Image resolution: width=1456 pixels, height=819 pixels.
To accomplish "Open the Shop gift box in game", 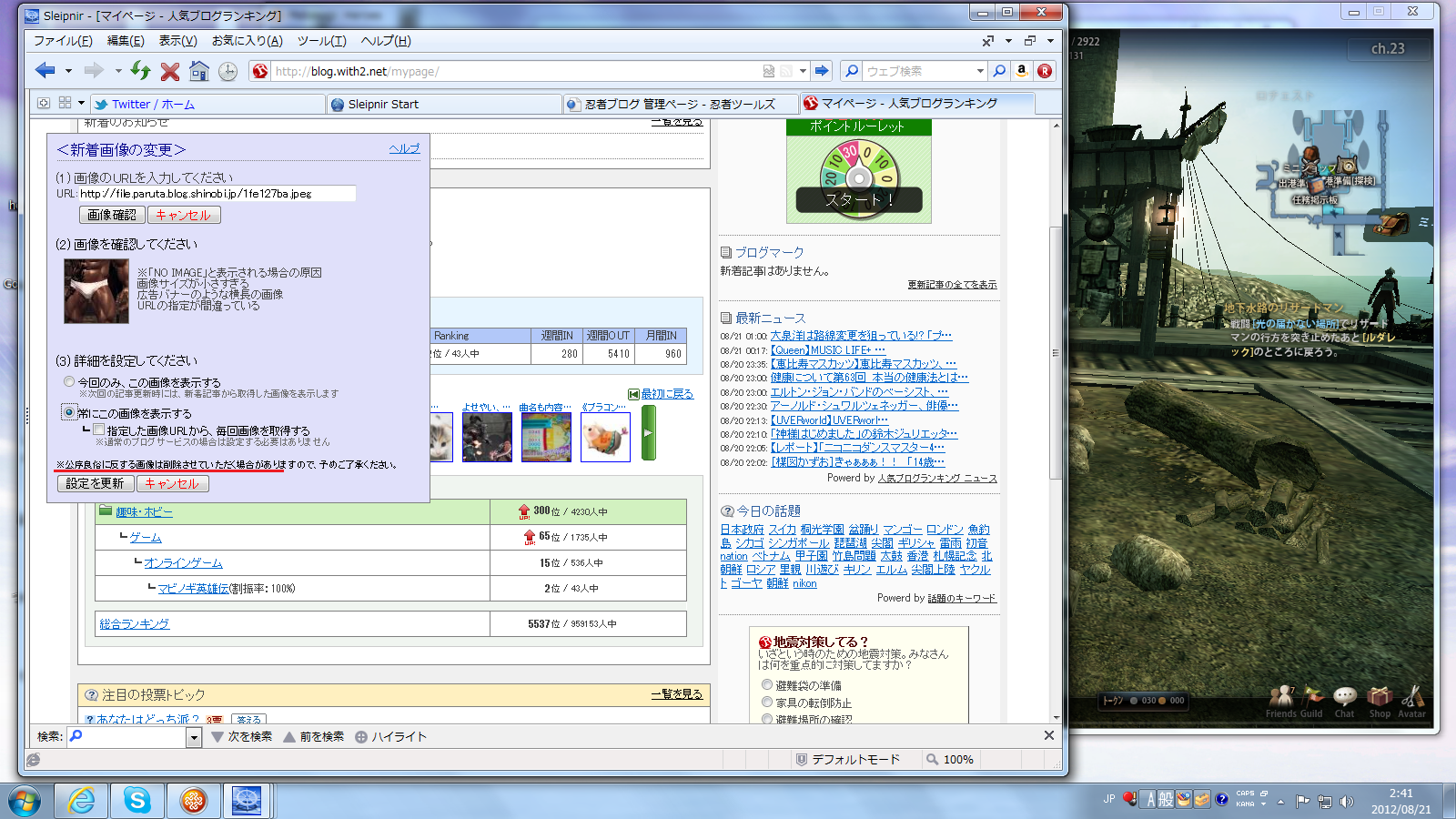I will [1380, 701].
